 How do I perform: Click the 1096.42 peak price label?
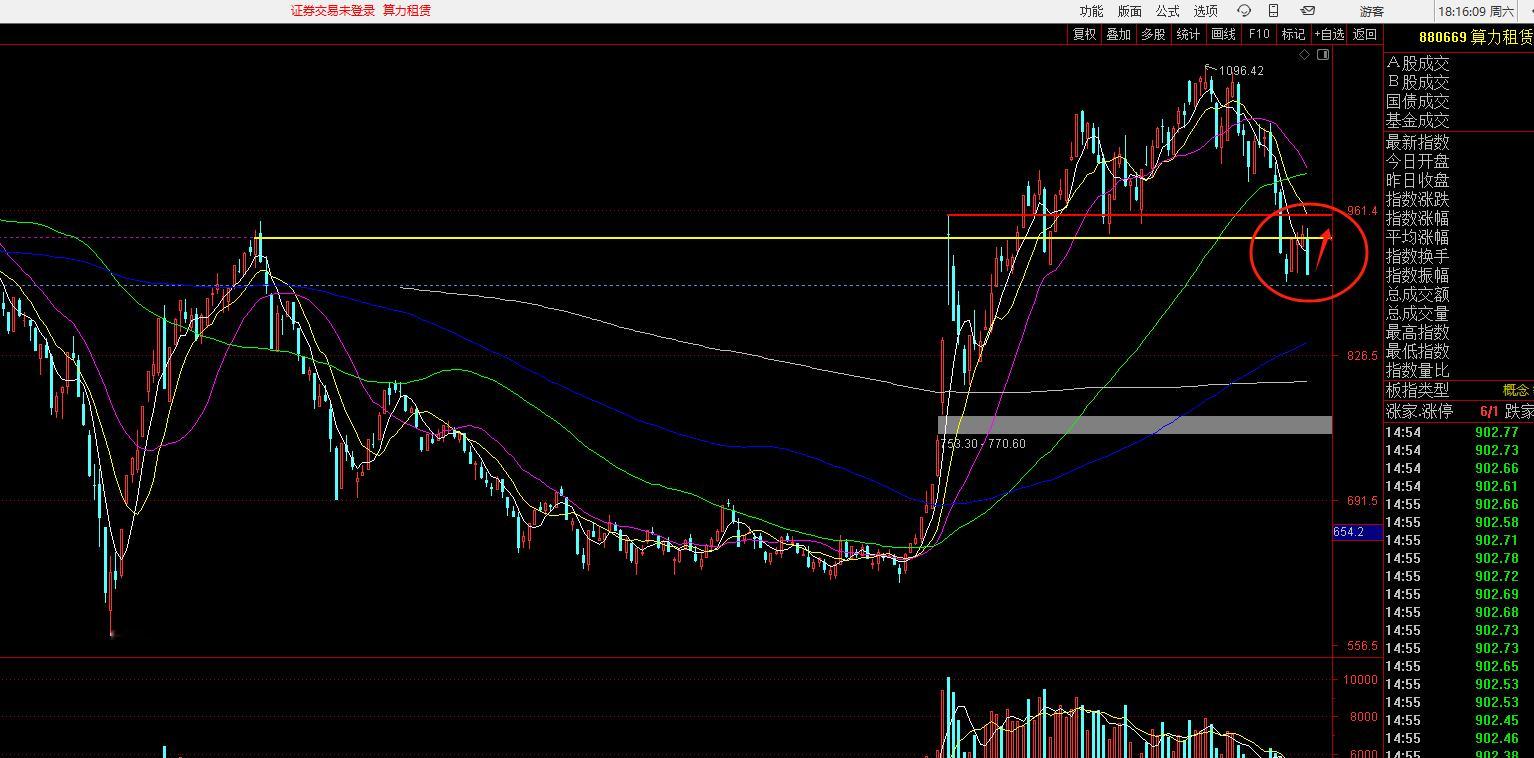(x=1242, y=71)
